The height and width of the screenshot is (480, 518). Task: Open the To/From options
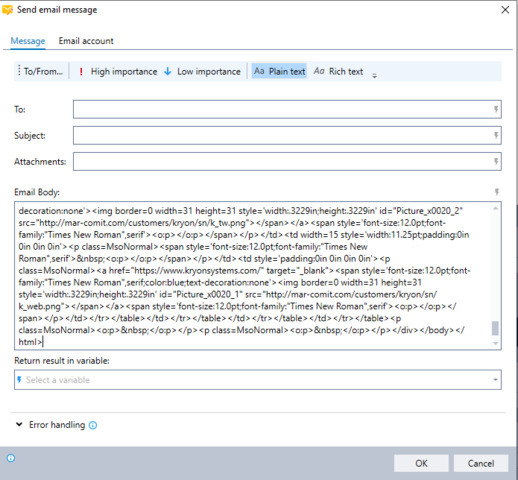point(41,71)
